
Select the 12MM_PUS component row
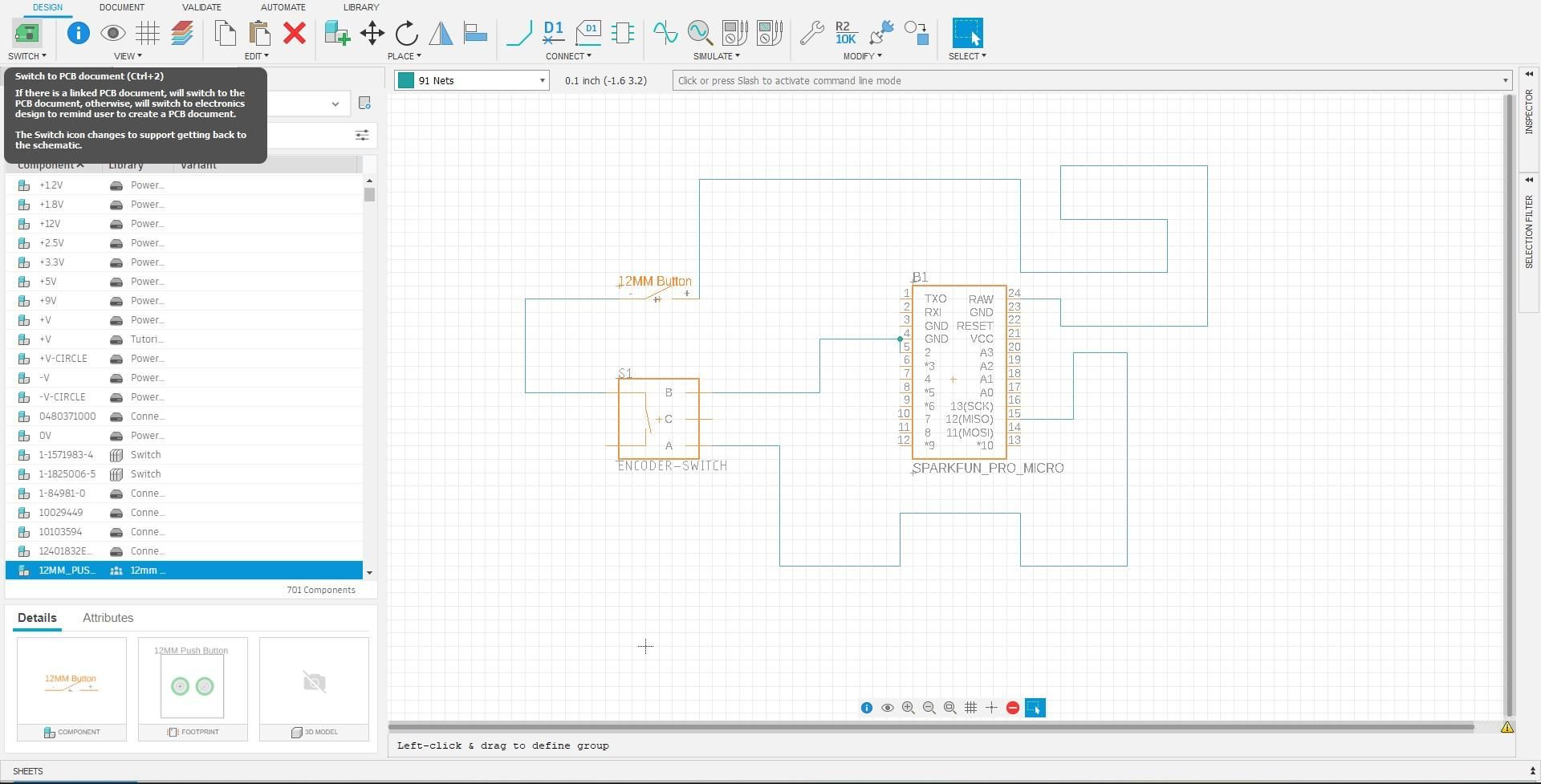pos(189,570)
